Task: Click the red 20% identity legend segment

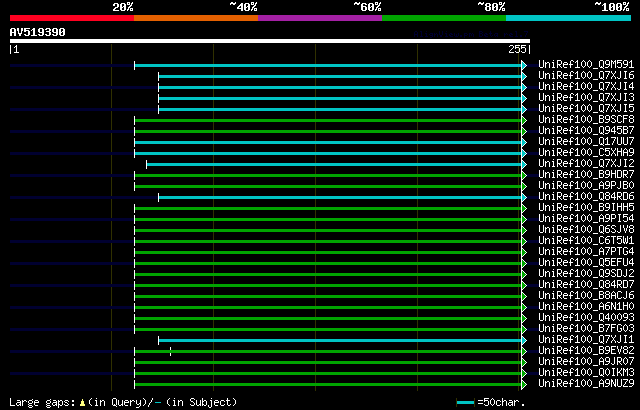Action: point(72,18)
